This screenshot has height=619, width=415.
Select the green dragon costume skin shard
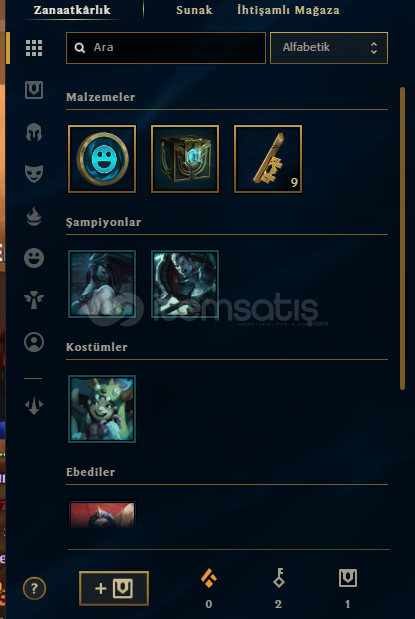[102, 409]
